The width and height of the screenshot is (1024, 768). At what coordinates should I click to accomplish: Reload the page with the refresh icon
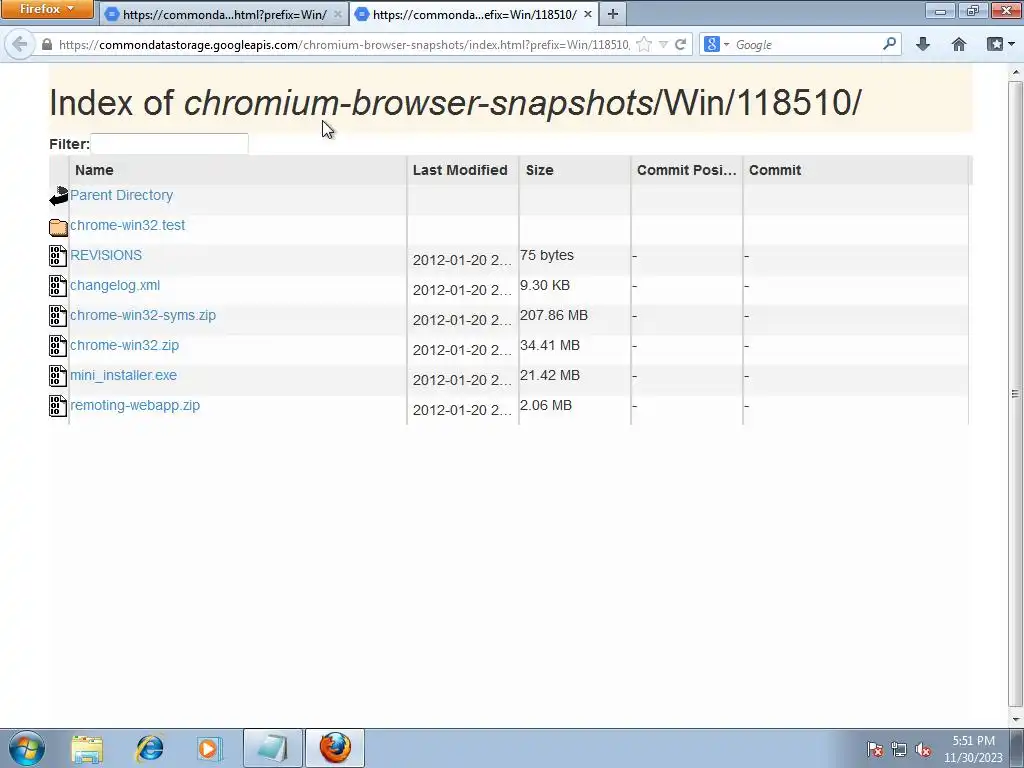pos(680,44)
